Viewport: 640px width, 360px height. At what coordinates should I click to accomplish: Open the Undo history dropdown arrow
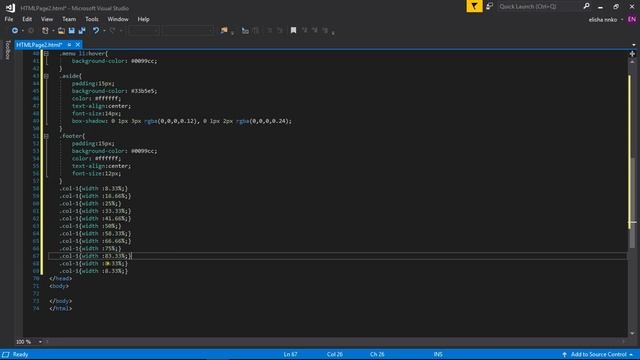[x=104, y=31]
